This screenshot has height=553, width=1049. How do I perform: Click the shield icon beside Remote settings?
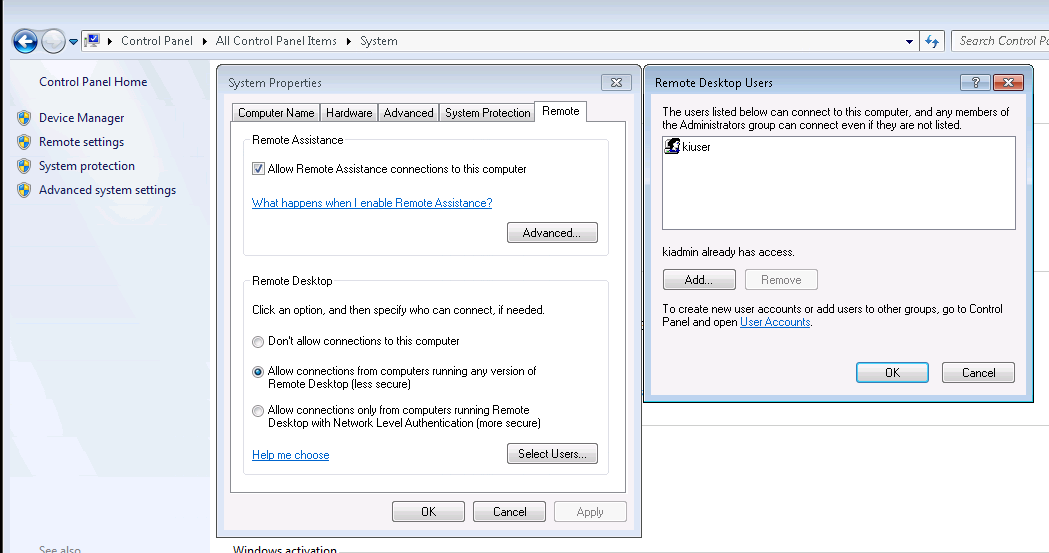click(24, 142)
